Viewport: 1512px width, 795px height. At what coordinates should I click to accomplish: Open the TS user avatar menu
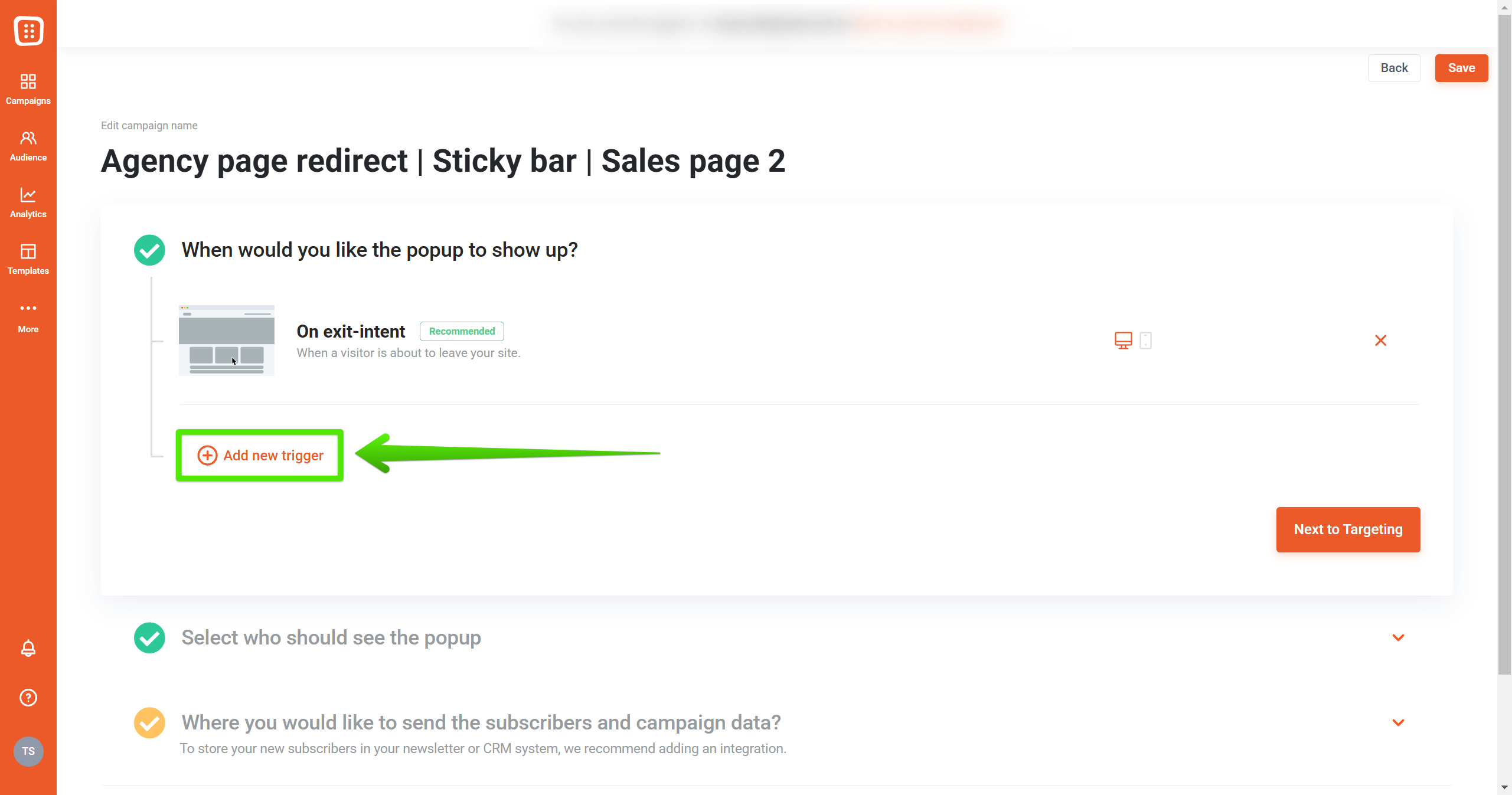coord(28,751)
